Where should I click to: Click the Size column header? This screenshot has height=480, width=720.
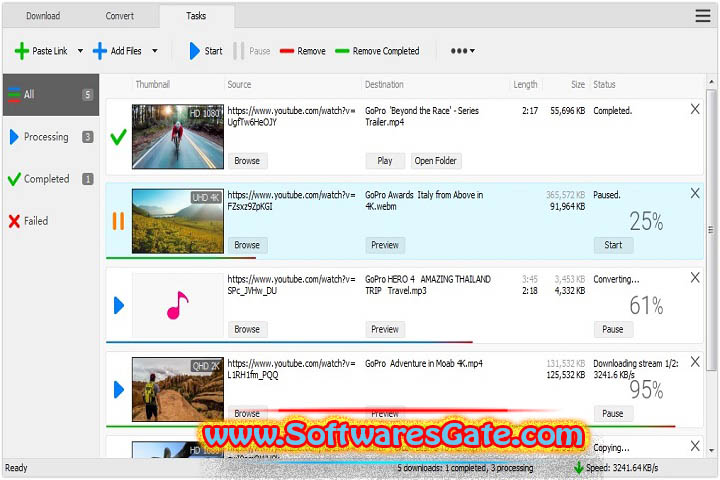578,85
